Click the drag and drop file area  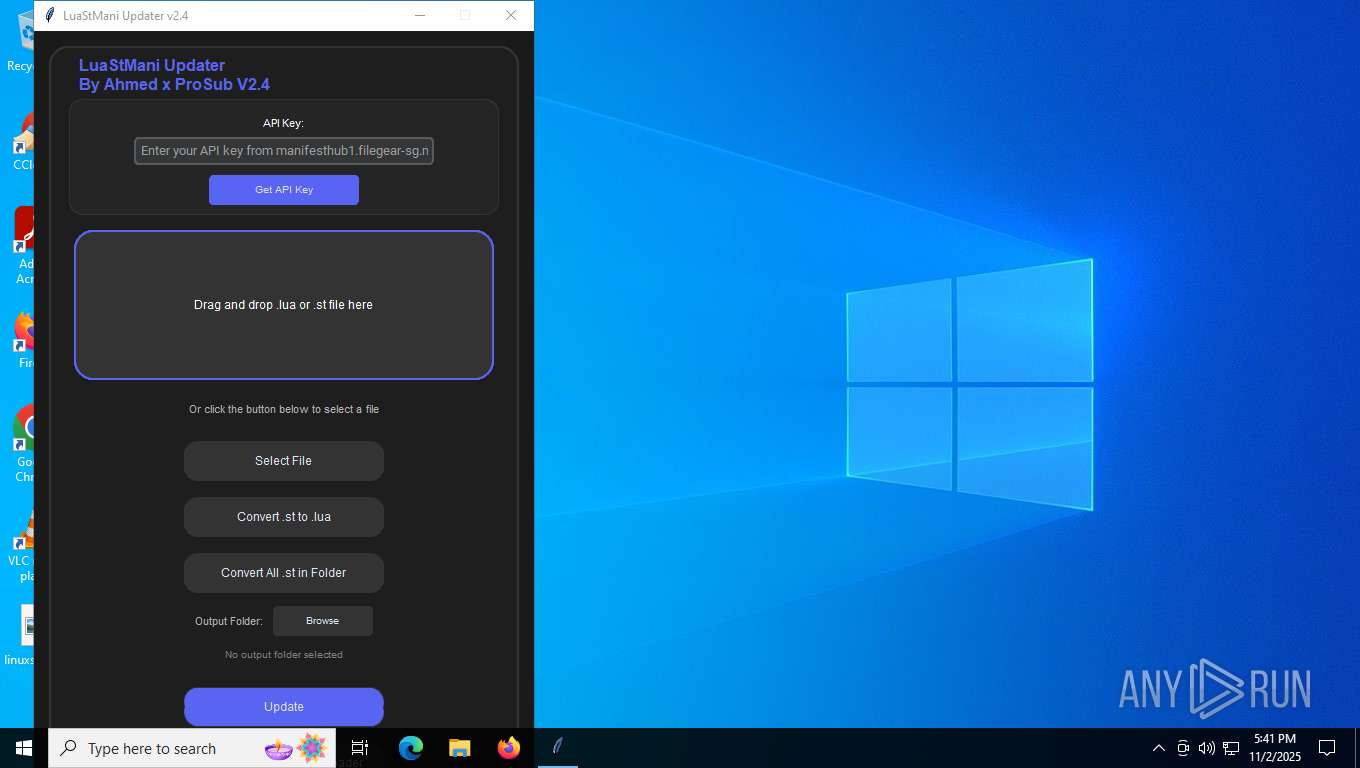[284, 305]
